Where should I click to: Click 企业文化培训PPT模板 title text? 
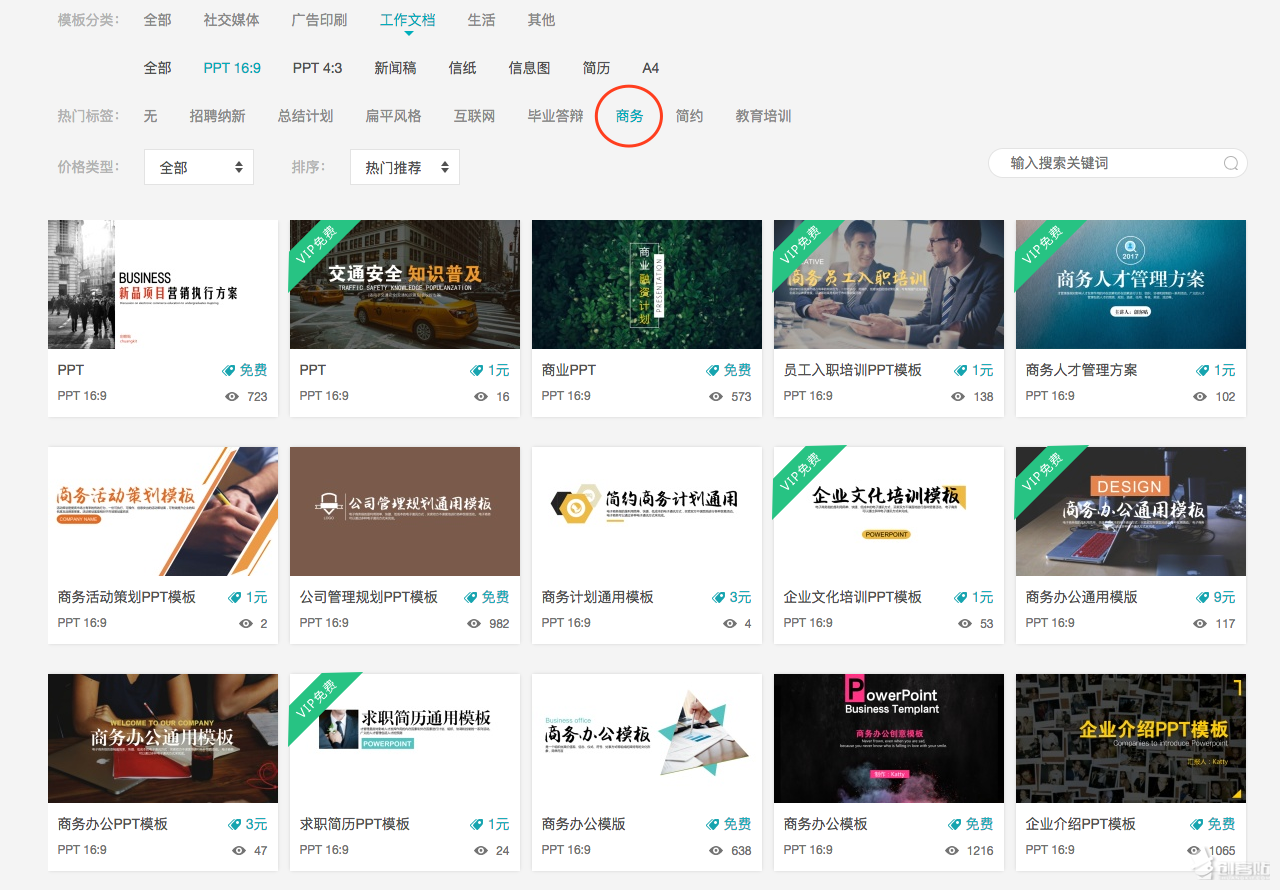click(x=853, y=597)
